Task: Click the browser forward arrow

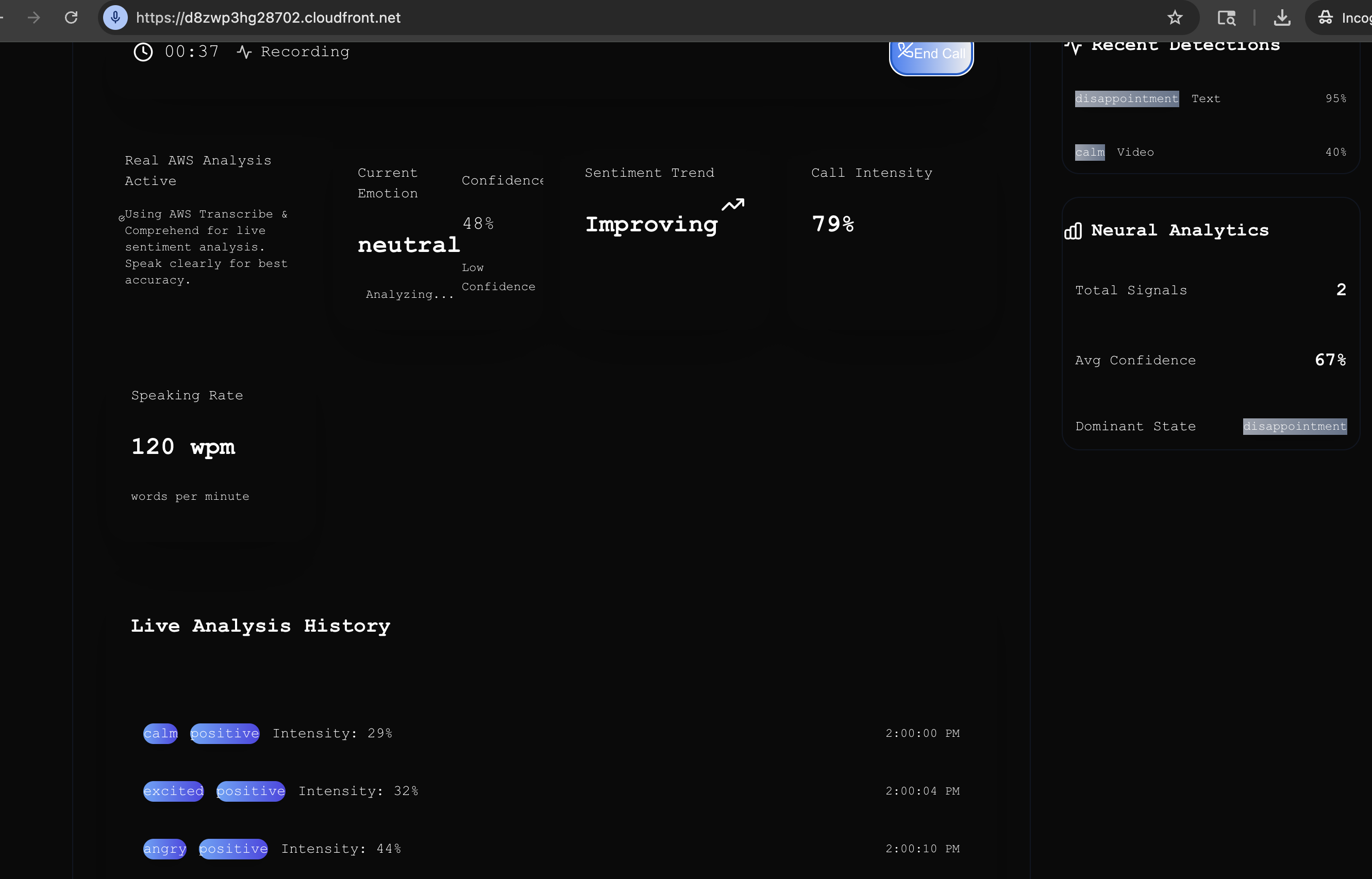Action: pyautogui.click(x=34, y=18)
